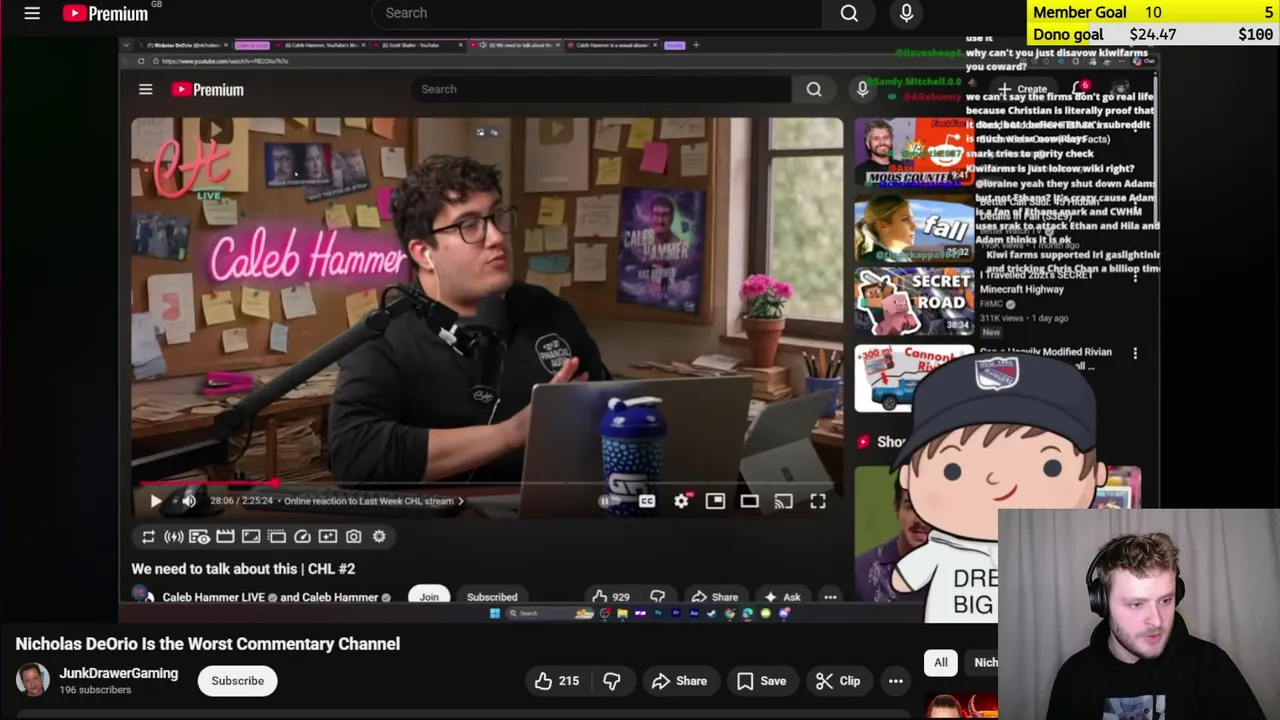The height and width of the screenshot is (720, 1280).
Task: Mute the Caleb Hammer video volume
Action: pyautogui.click(x=188, y=501)
